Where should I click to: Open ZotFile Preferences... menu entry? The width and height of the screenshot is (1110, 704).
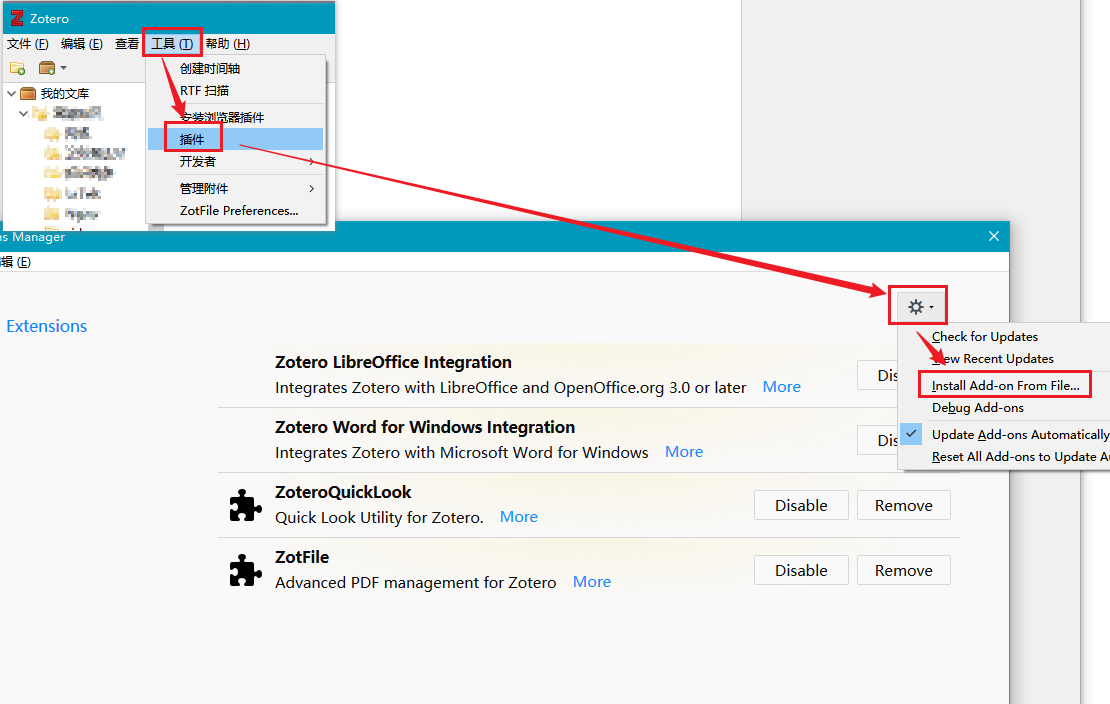click(239, 210)
